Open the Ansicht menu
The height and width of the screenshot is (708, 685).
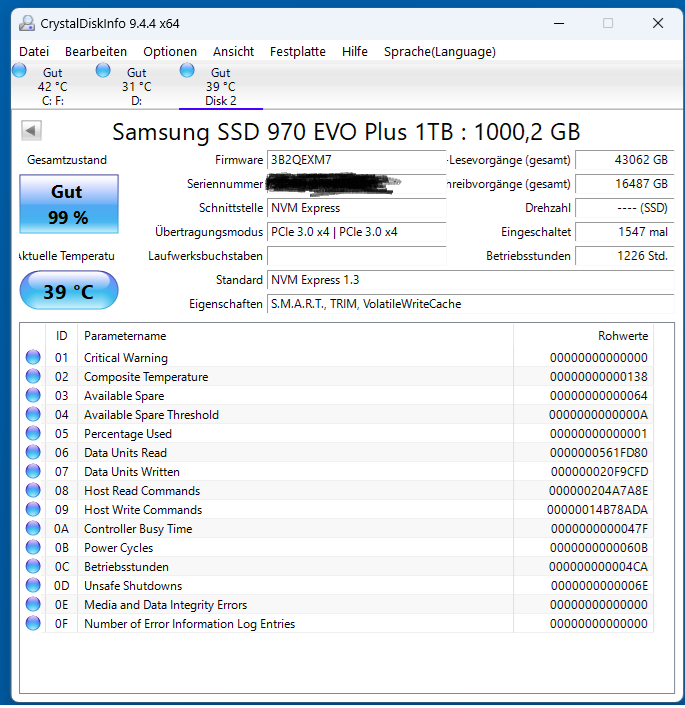coord(233,51)
